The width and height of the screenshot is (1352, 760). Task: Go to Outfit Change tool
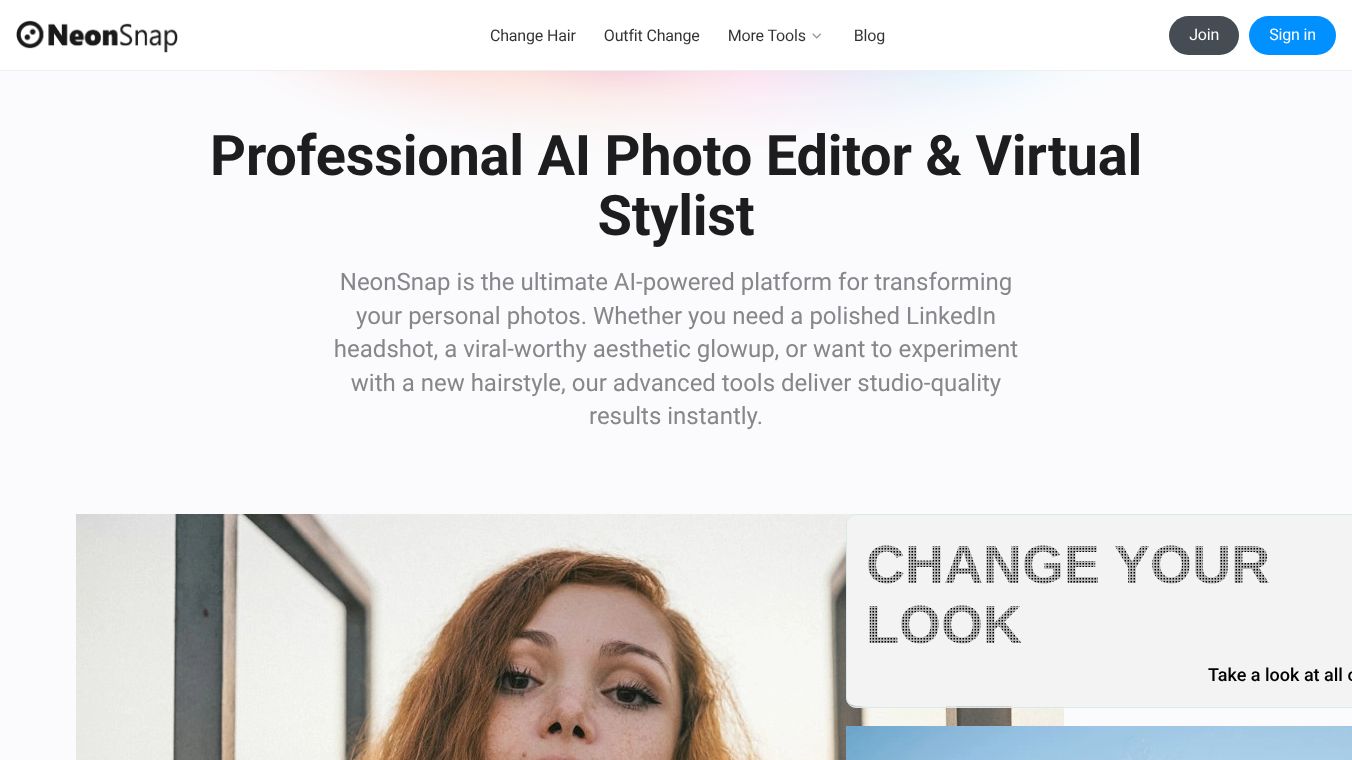pyautogui.click(x=652, y=35)
